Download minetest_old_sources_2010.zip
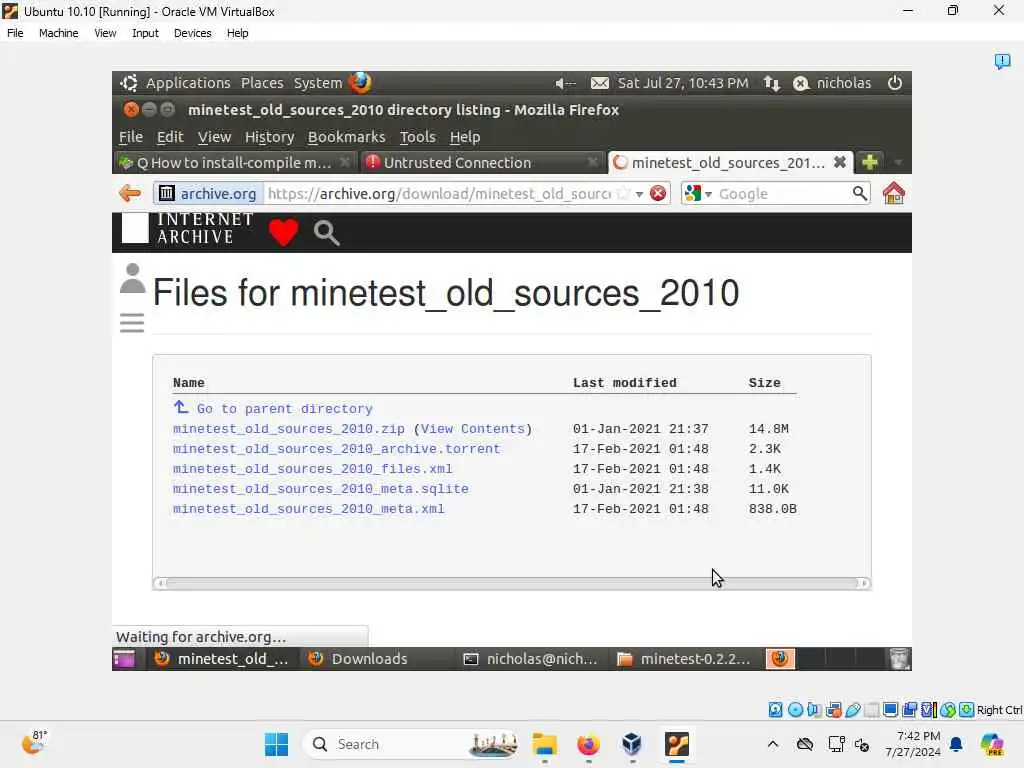Screen dimensions: 1024x768 (x=289, y=429)
